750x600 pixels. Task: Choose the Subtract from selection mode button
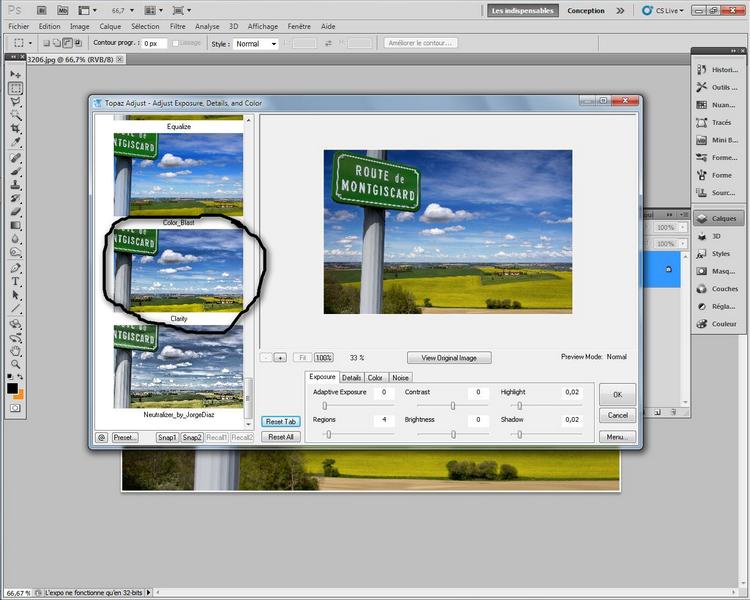coord(67,43)
